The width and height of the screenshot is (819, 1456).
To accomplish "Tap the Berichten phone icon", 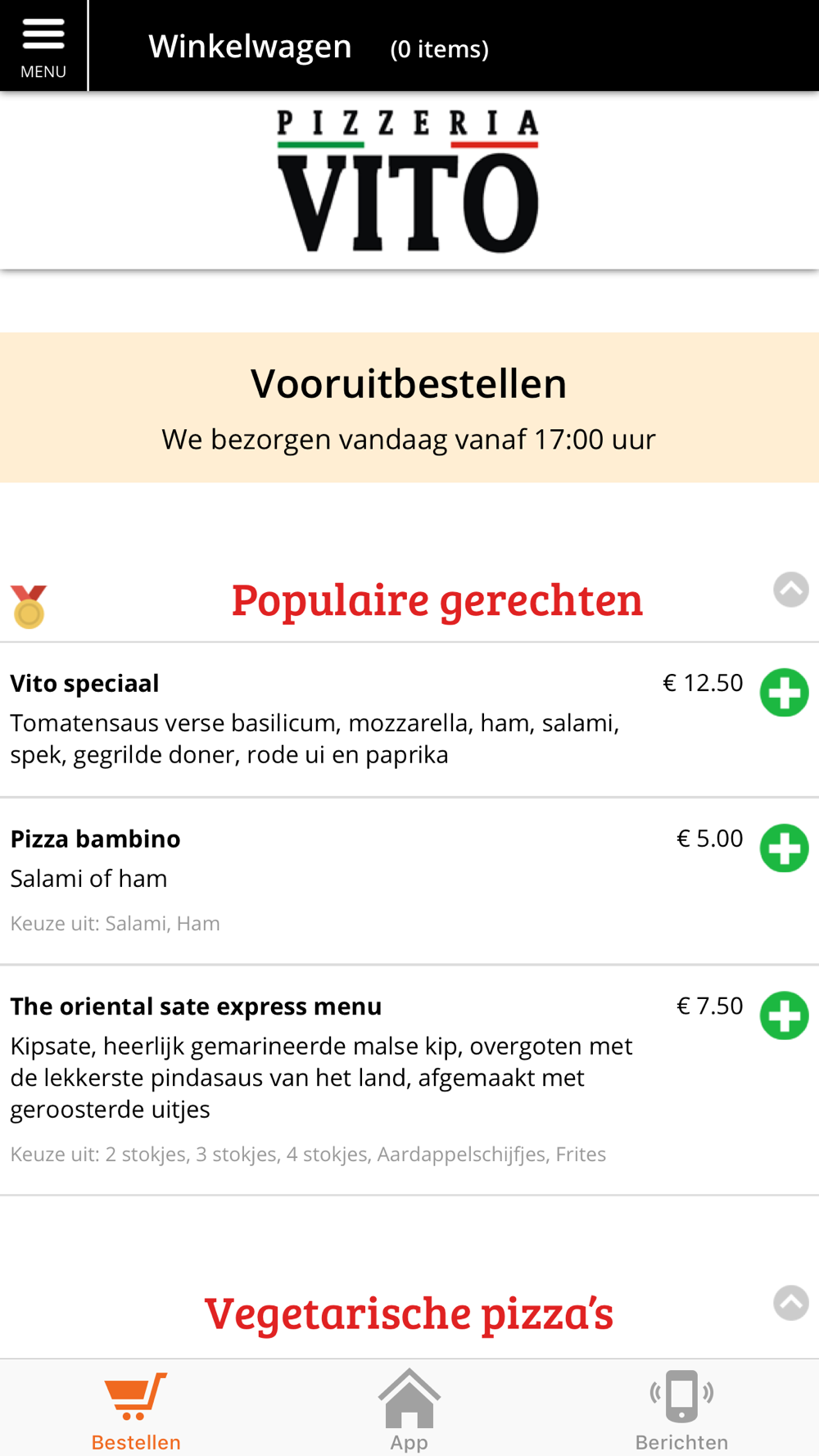I will click(x=681, y=1395).
